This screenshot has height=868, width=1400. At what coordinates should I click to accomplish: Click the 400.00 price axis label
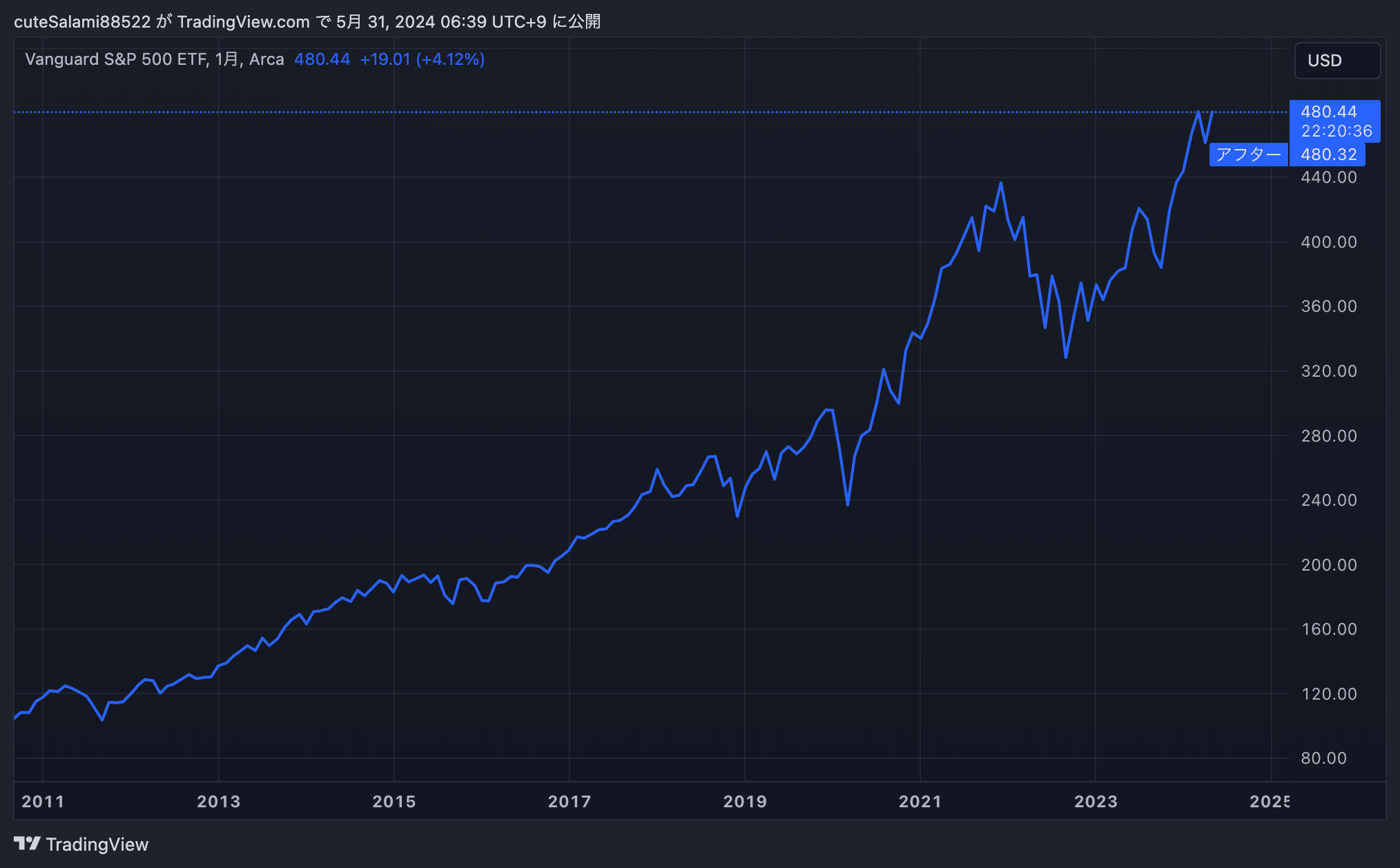[1329, 242]
